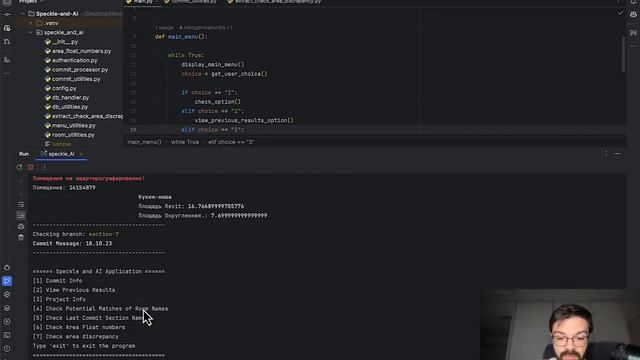Open the Commit tool window icon
640x360 pixels.
[7, 14]
